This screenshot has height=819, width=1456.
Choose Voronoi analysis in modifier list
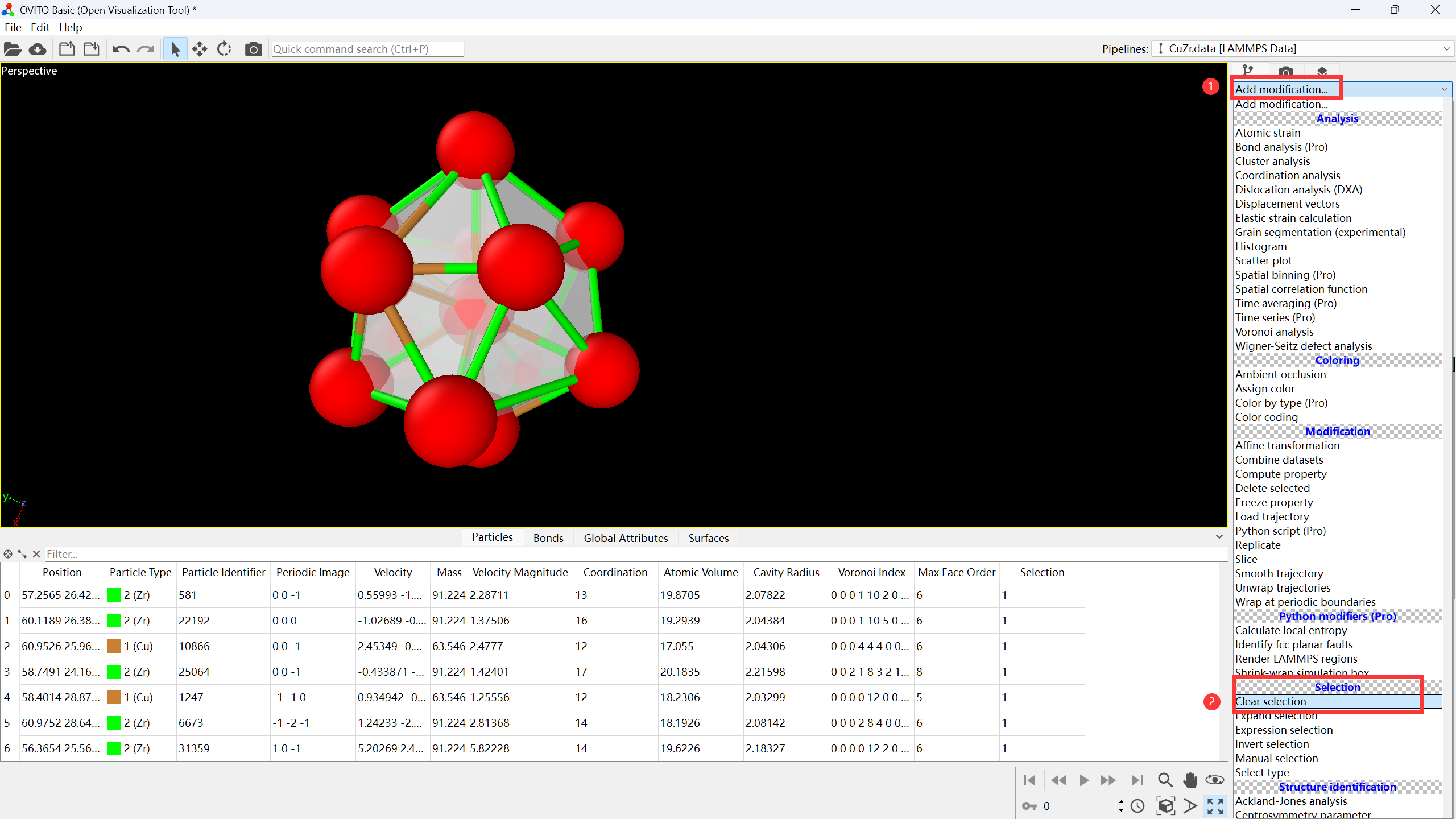pyautogui.click(x=1274, y=332)
